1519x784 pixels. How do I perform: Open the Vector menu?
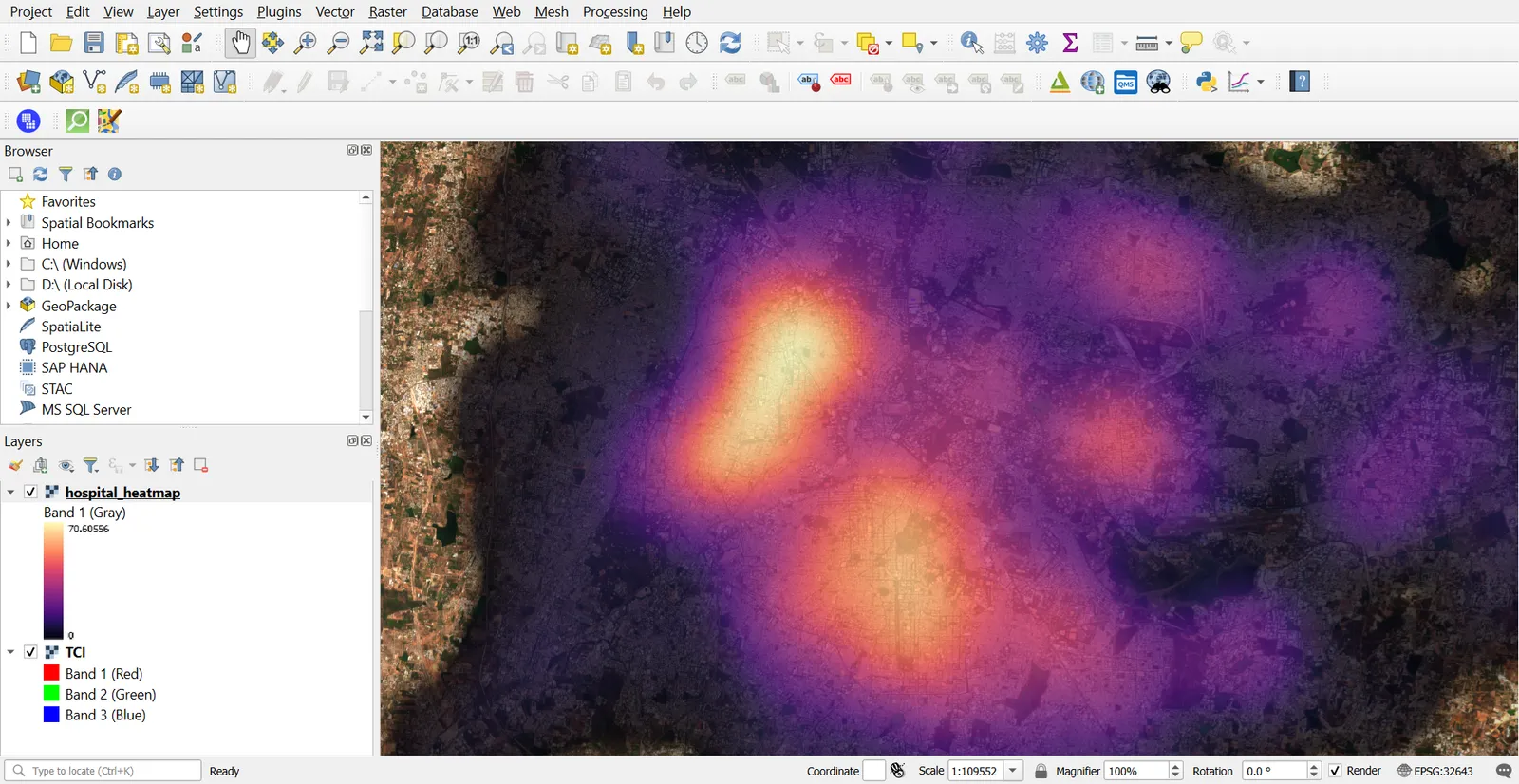pyautogui.click(x=335, y=11)
